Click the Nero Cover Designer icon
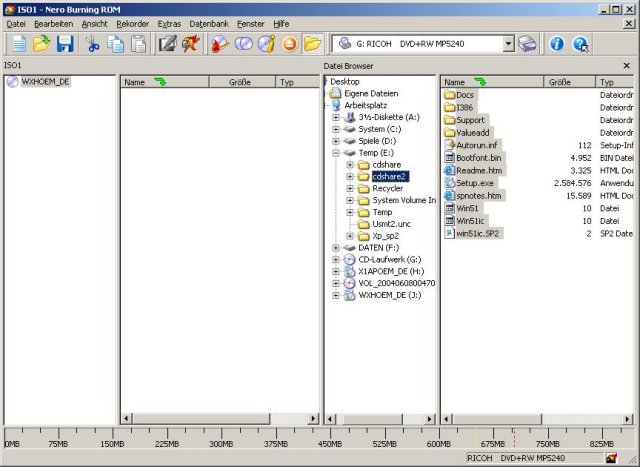The height and width of the screenshot is (467, 640). pyautogui.click(x=191, y=44)
